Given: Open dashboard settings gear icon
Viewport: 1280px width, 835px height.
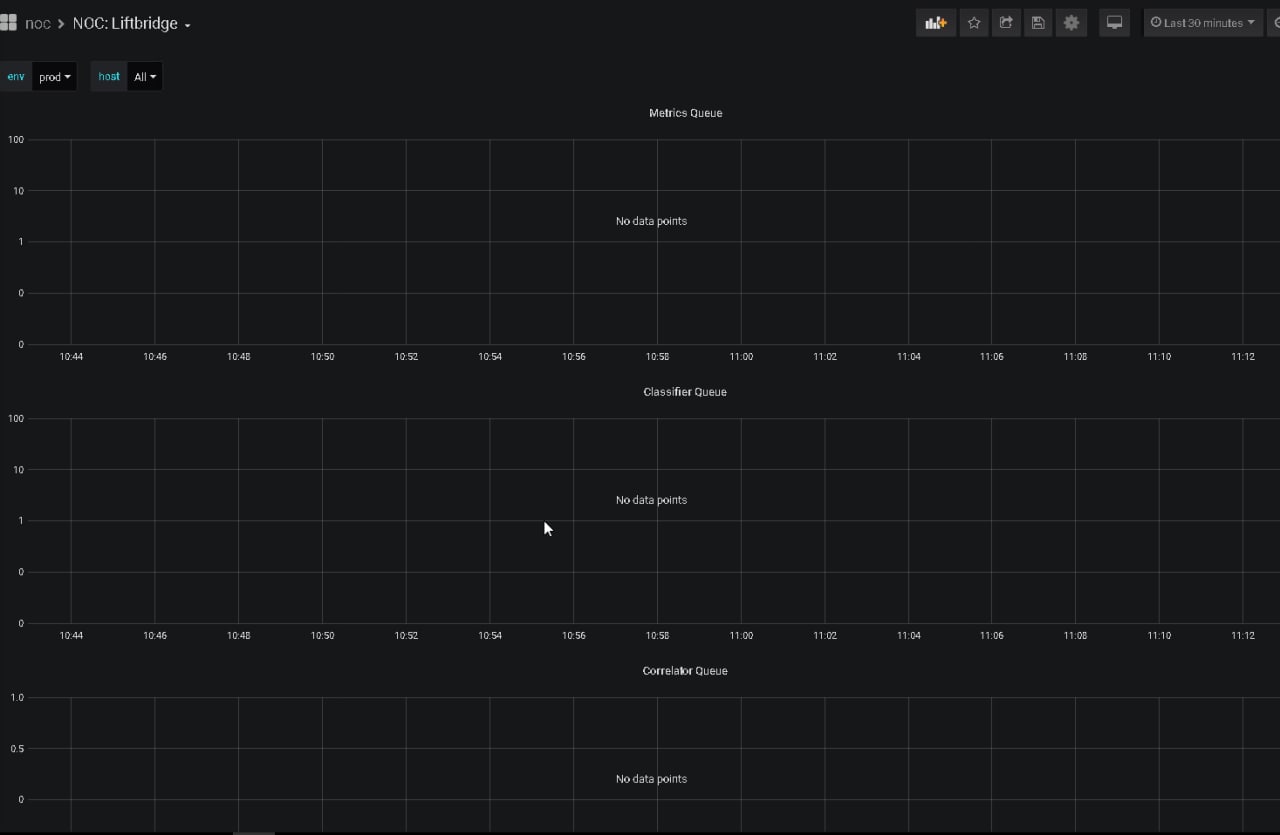Looking at the screenshot, I should tap(1071, 23).
